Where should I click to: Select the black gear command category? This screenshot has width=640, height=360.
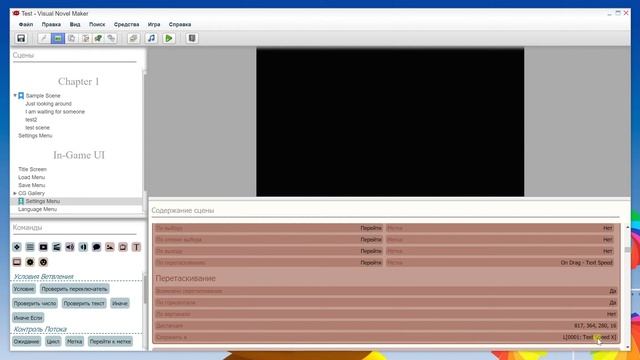30,262
